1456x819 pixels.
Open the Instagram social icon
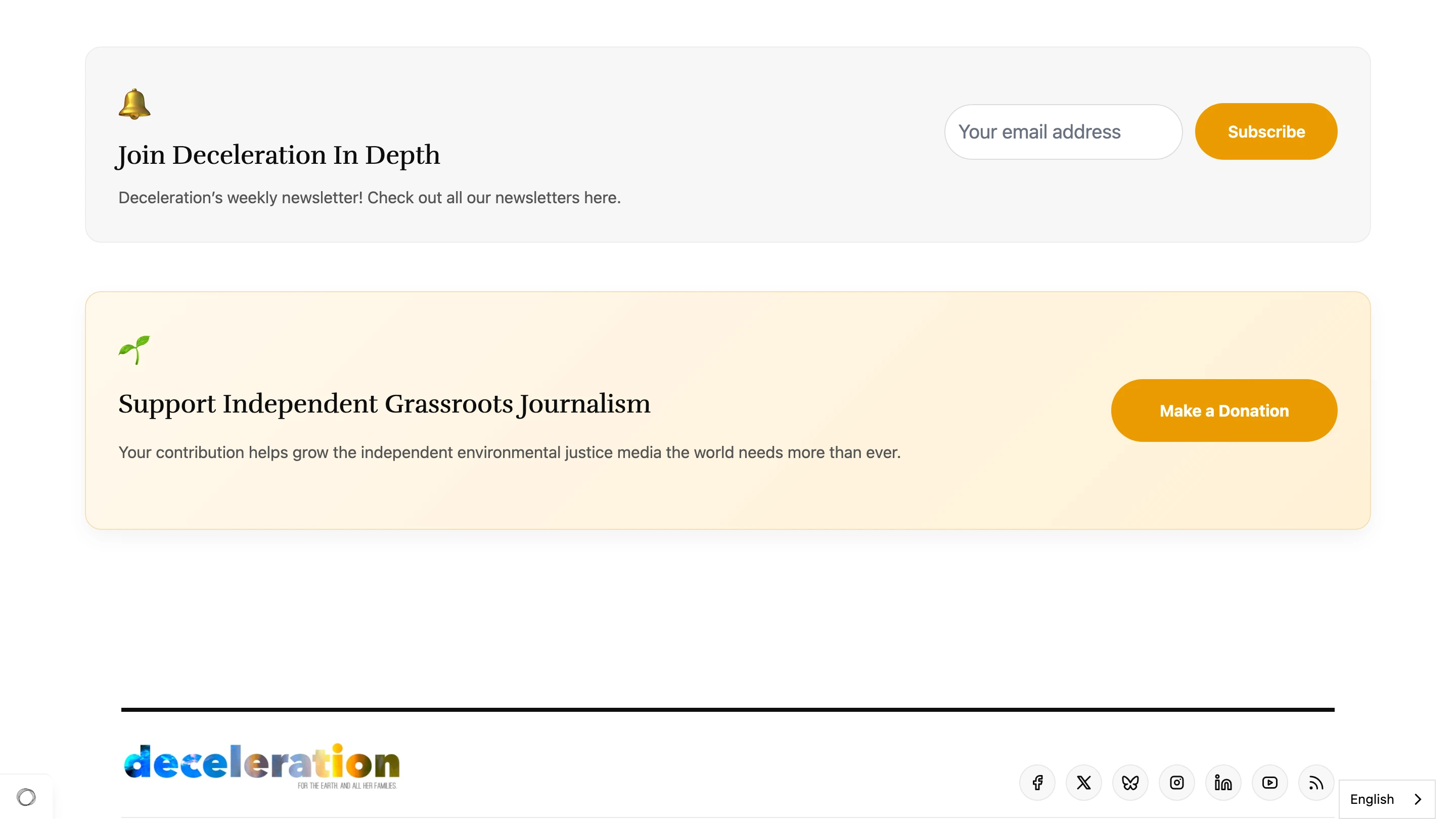tap(1177, 783)
